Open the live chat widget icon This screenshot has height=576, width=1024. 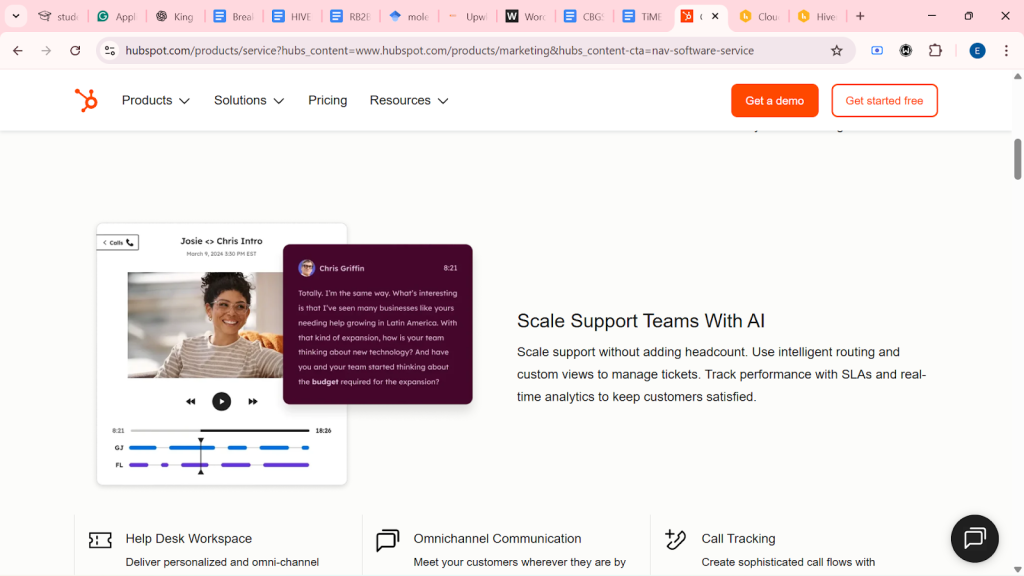click(x=974, y=539)
